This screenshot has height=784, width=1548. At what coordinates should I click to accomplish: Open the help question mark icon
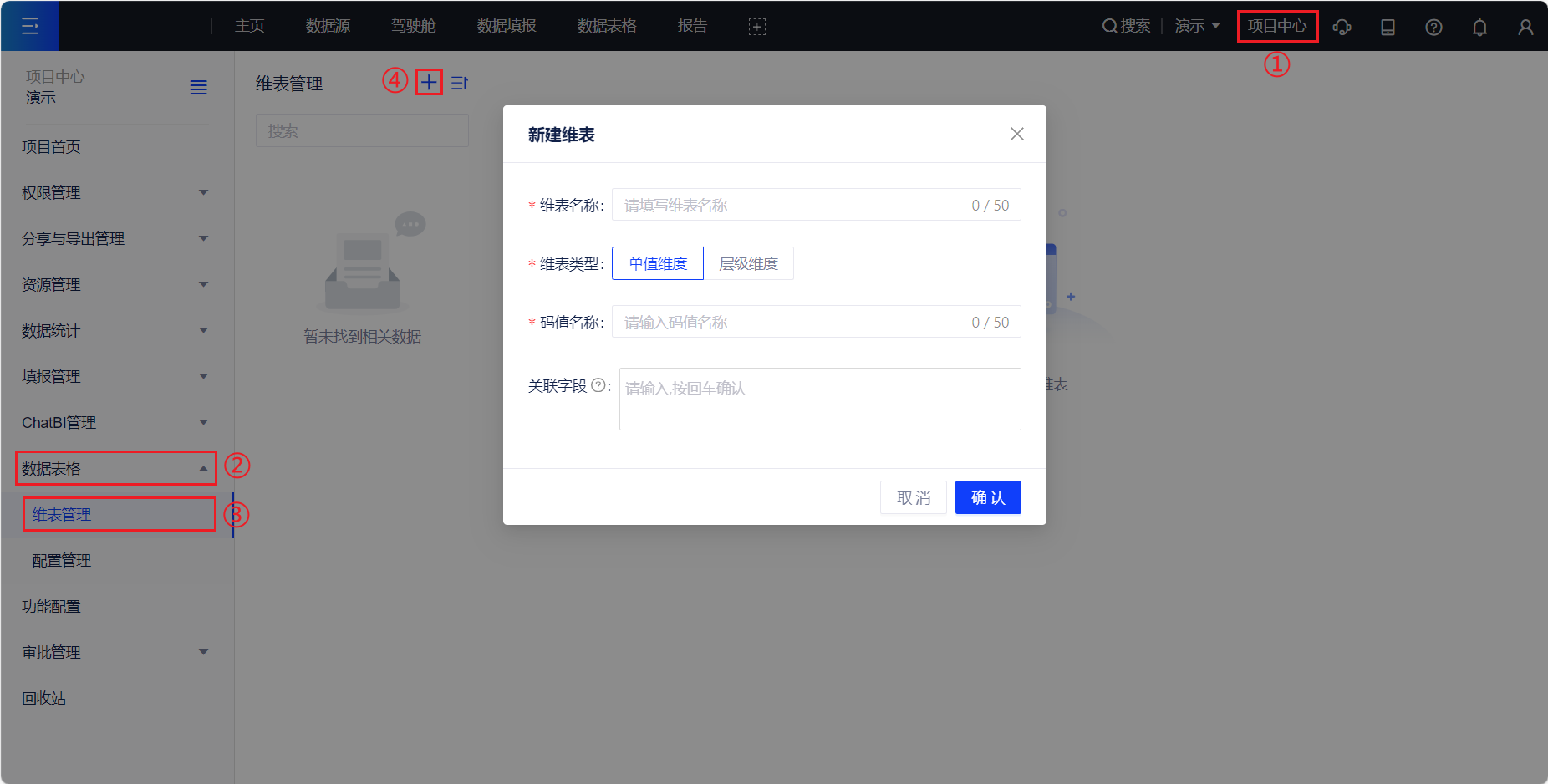1433,27
